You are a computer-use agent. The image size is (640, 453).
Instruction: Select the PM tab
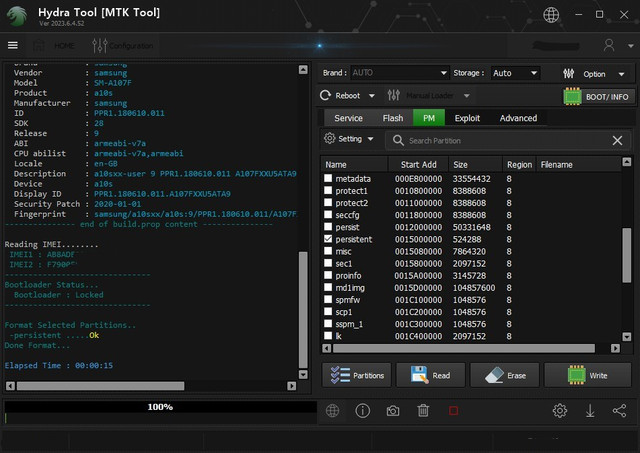(429, 118)
